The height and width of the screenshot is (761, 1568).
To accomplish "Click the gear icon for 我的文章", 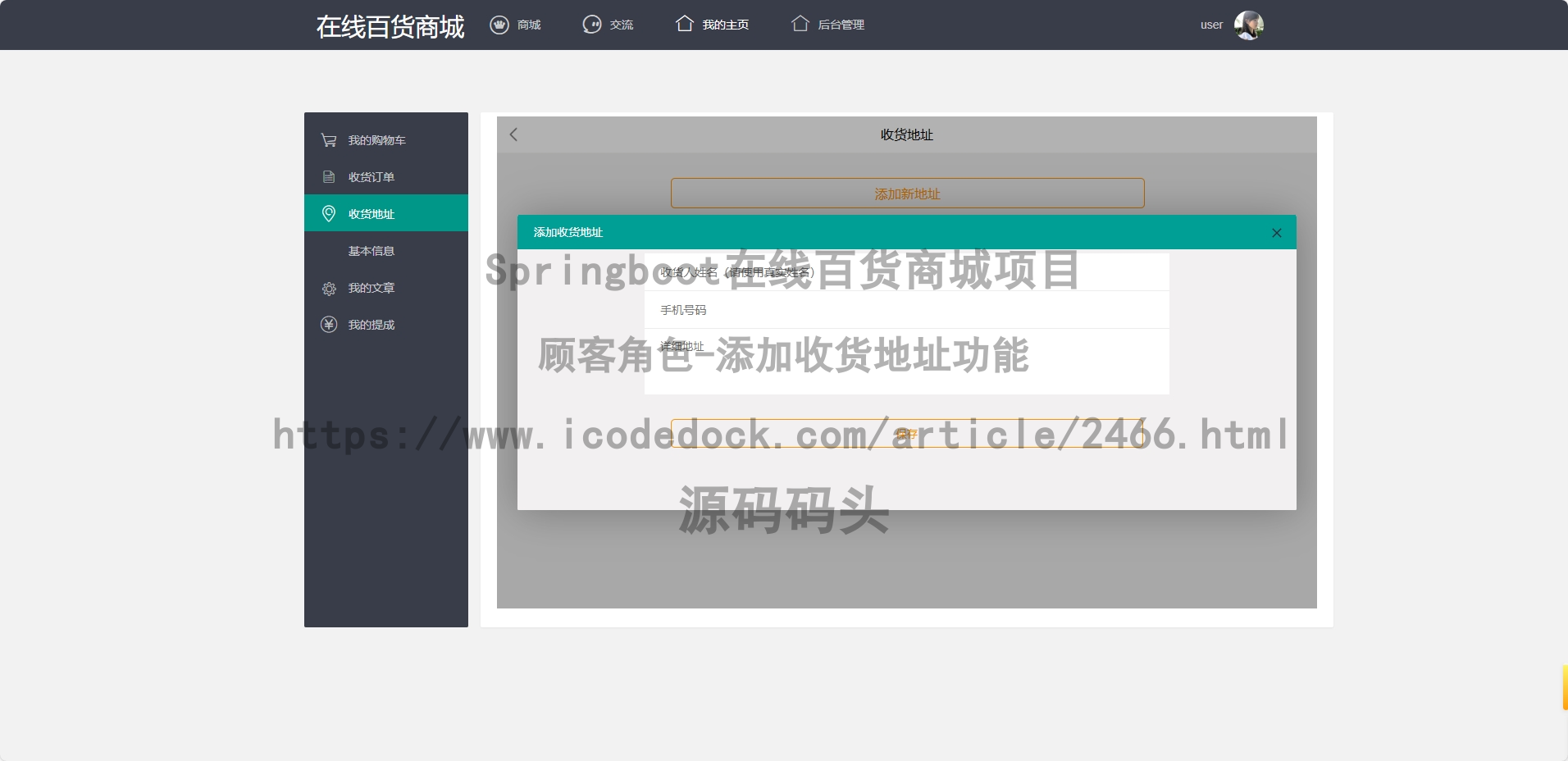I will coord(329,288).
